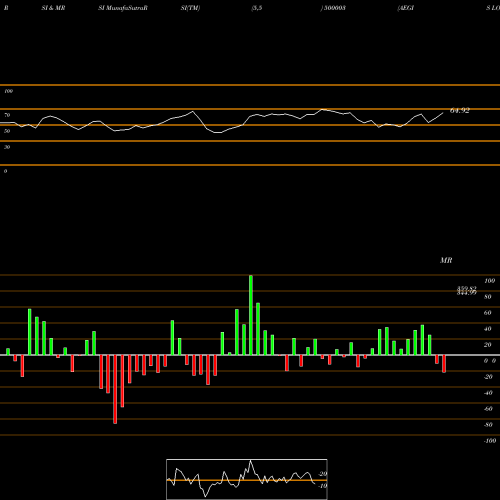Click the '509003' stock code text

(x=335, y=8)
